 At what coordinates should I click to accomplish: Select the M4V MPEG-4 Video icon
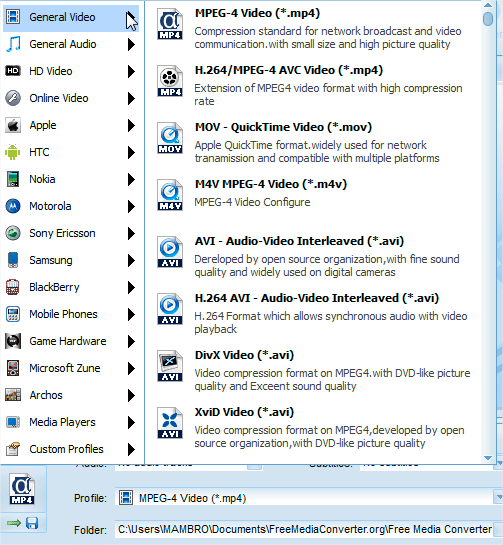(x=170, y=195)
